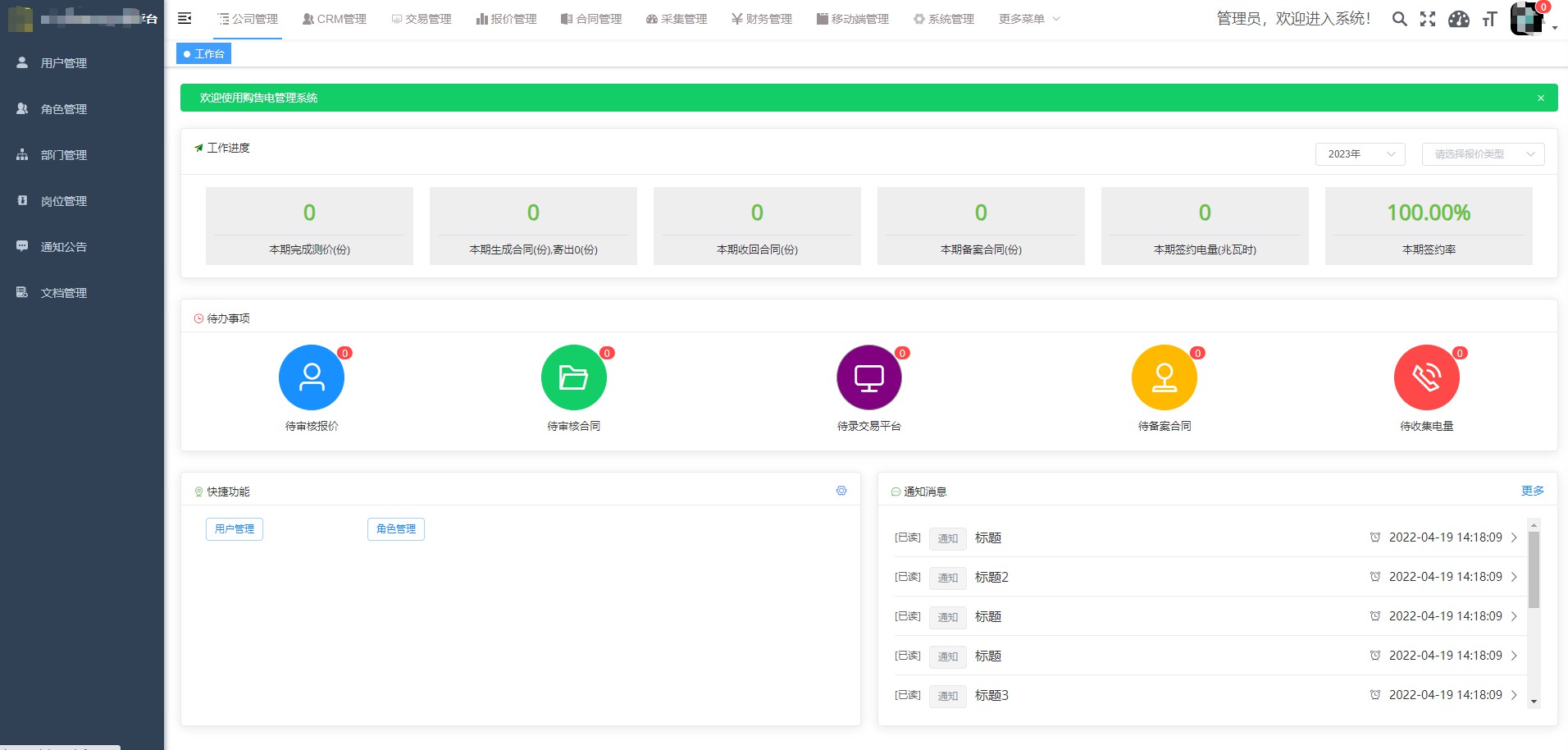
Task: Click the 待备案合同 yellow stamp icon
Action: [x=1165, y=377]
